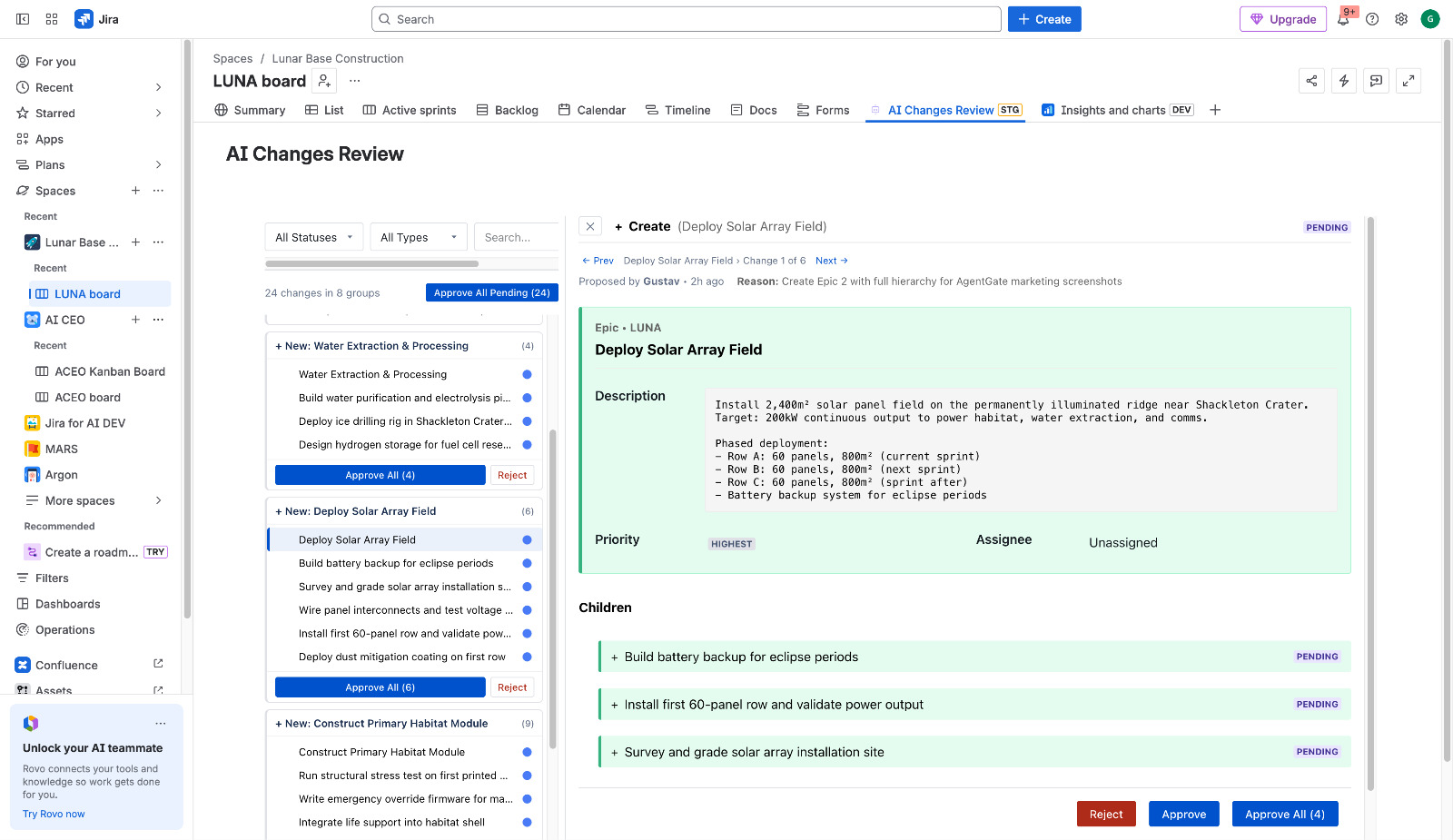This screenshot has width=1453, height=840.
Task: Click the Upgrade button
Action: coord(1283,19)
